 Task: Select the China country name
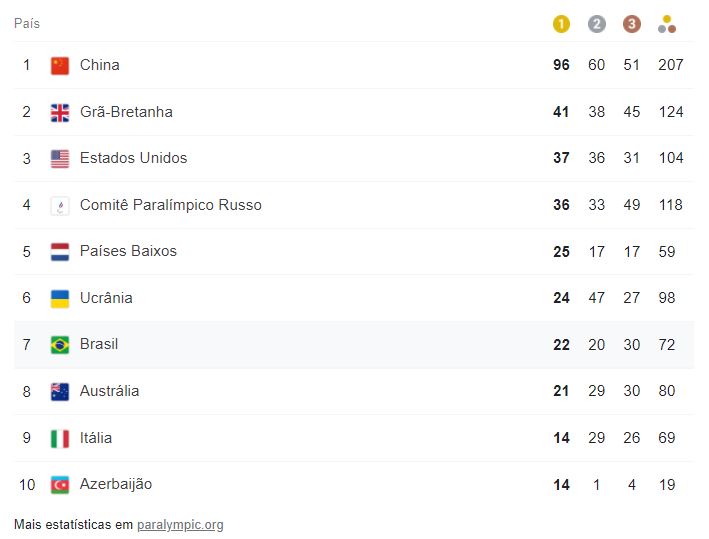click(x=99, y=65)
